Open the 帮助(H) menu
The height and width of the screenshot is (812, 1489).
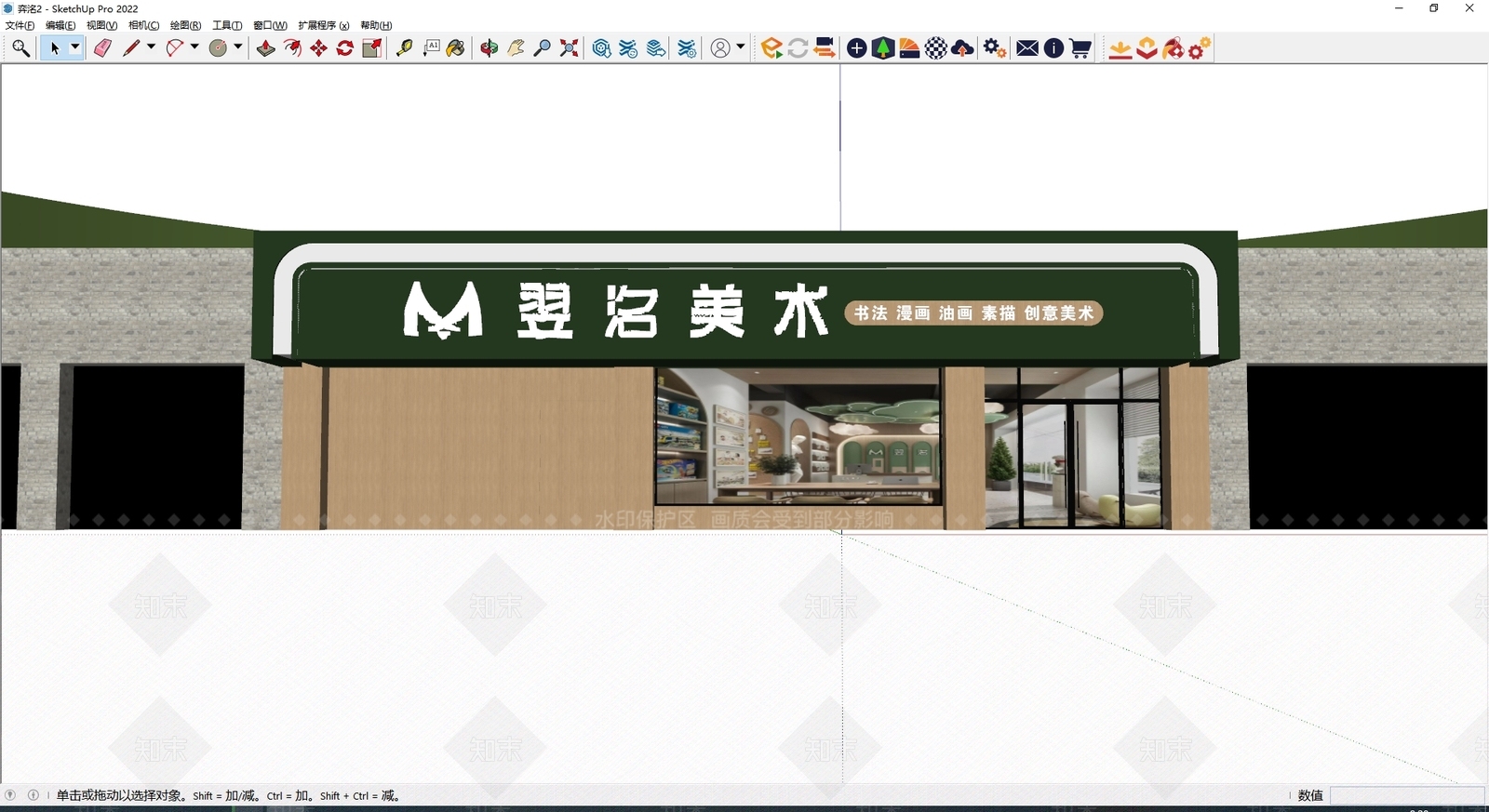tap(376, 25)
